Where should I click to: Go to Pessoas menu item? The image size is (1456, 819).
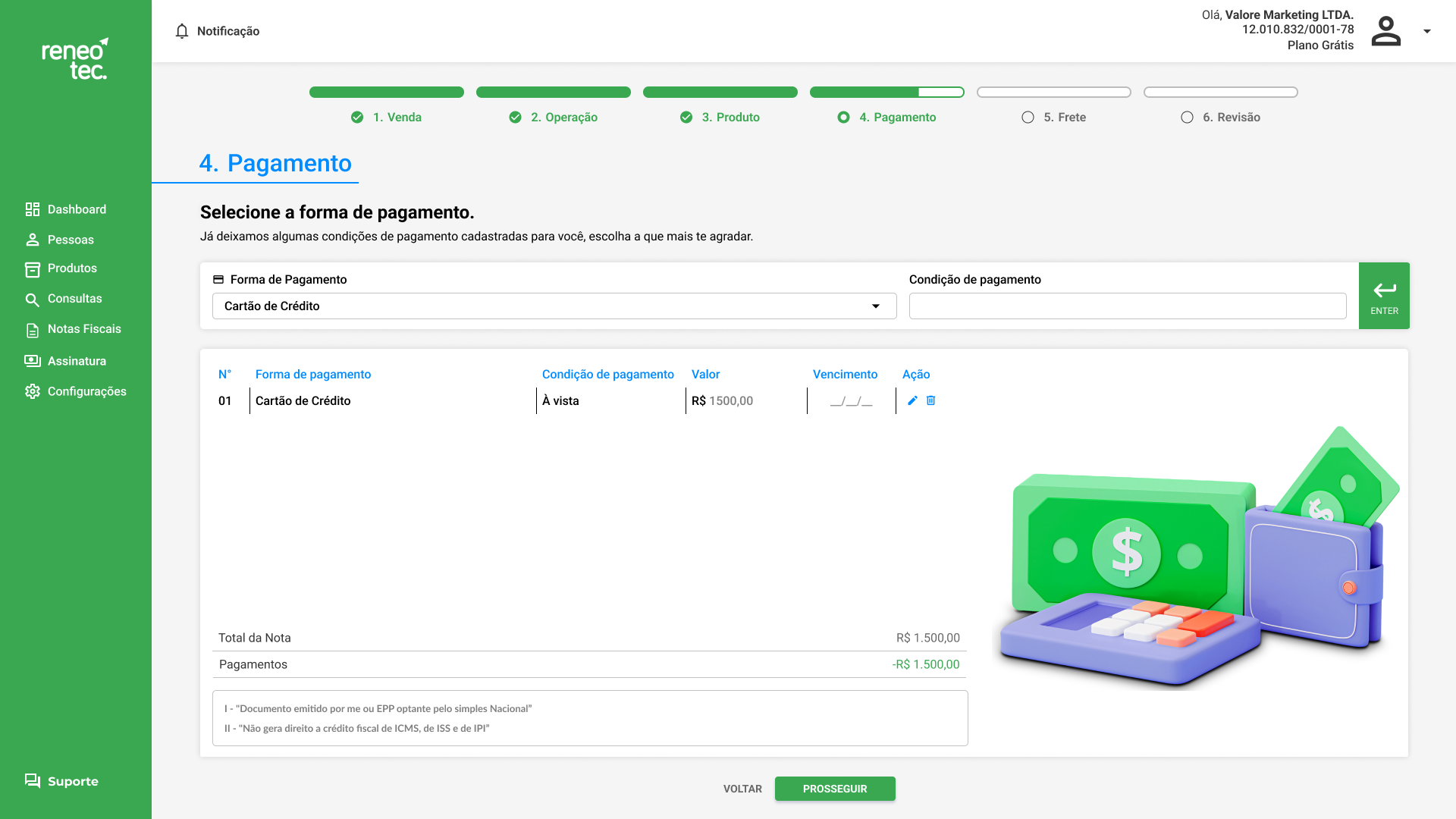coord(70,240)
